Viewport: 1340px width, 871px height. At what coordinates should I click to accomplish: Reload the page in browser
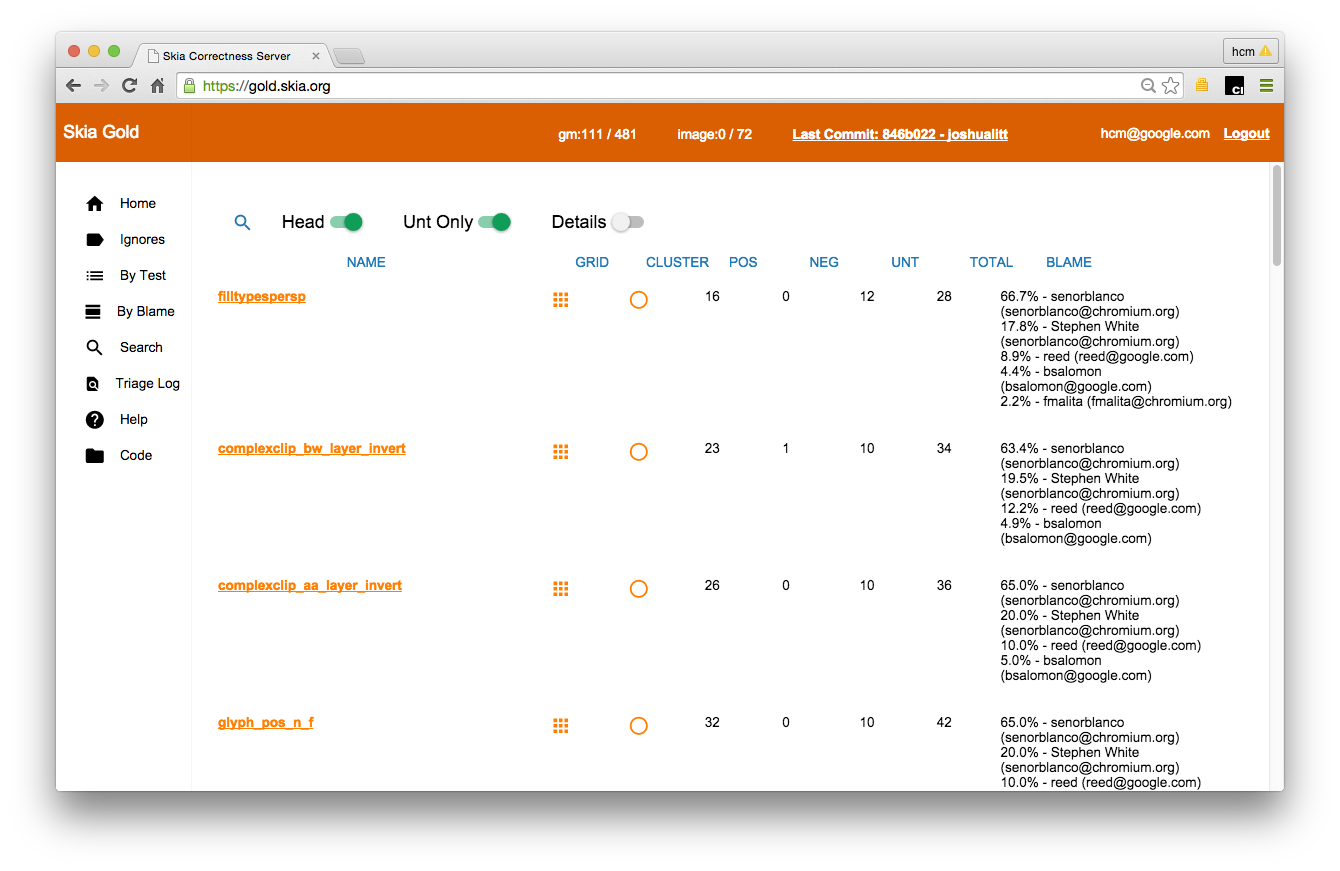129,86
